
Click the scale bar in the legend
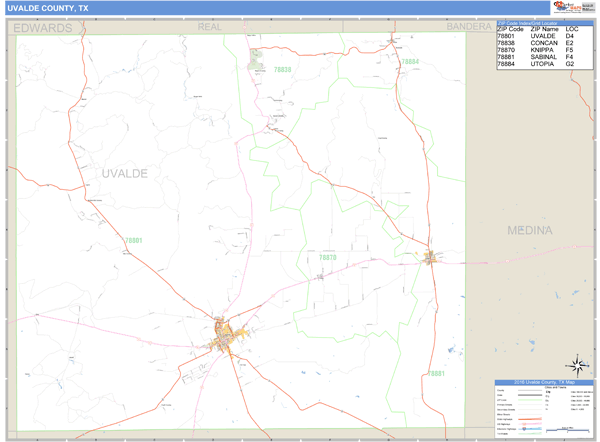(x=567, y=430)
